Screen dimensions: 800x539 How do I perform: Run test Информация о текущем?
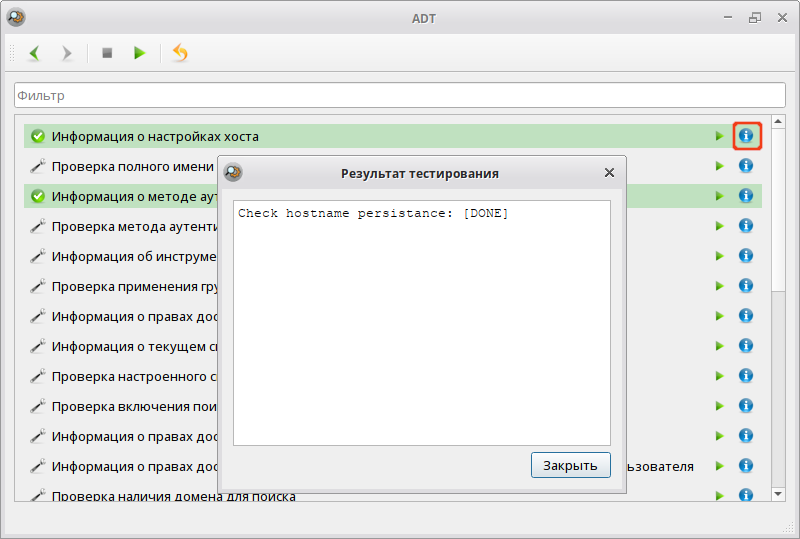point(719,346)
